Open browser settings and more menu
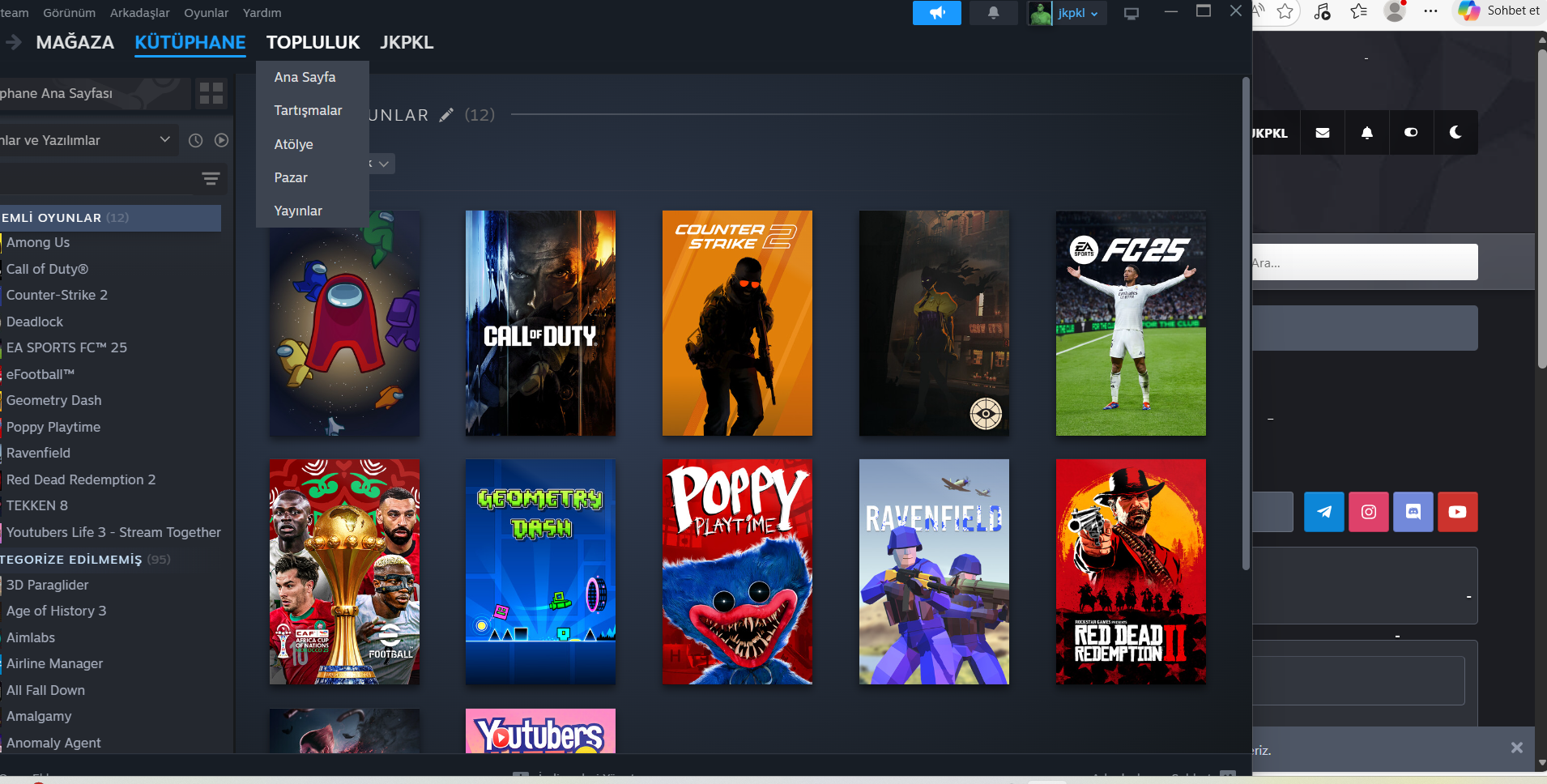Screen dimensions: 1547x784 tap(1431, 11)
